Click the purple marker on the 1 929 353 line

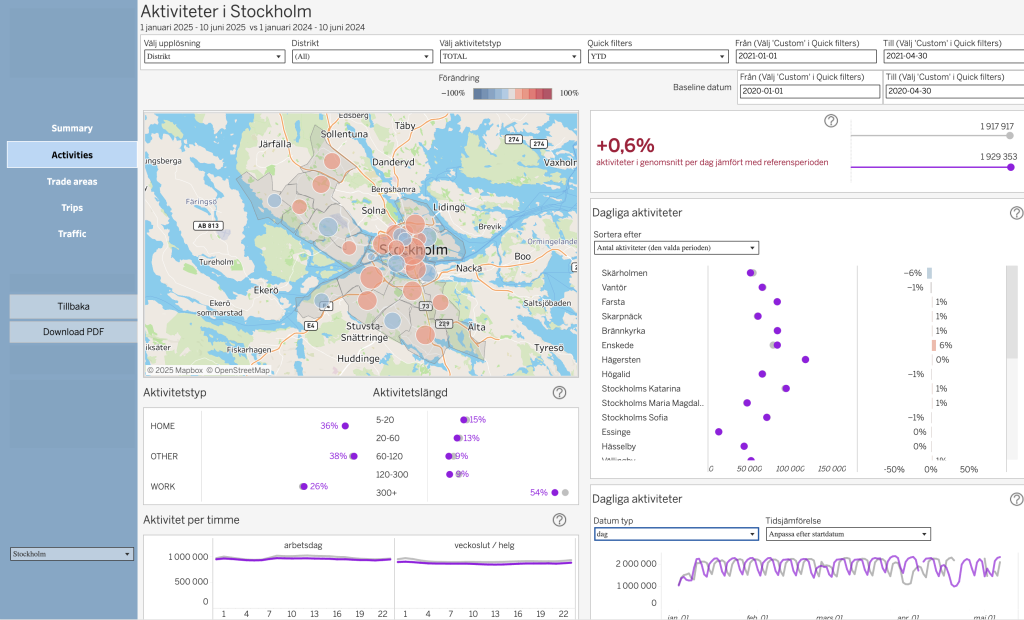[x=1011, y=167]
